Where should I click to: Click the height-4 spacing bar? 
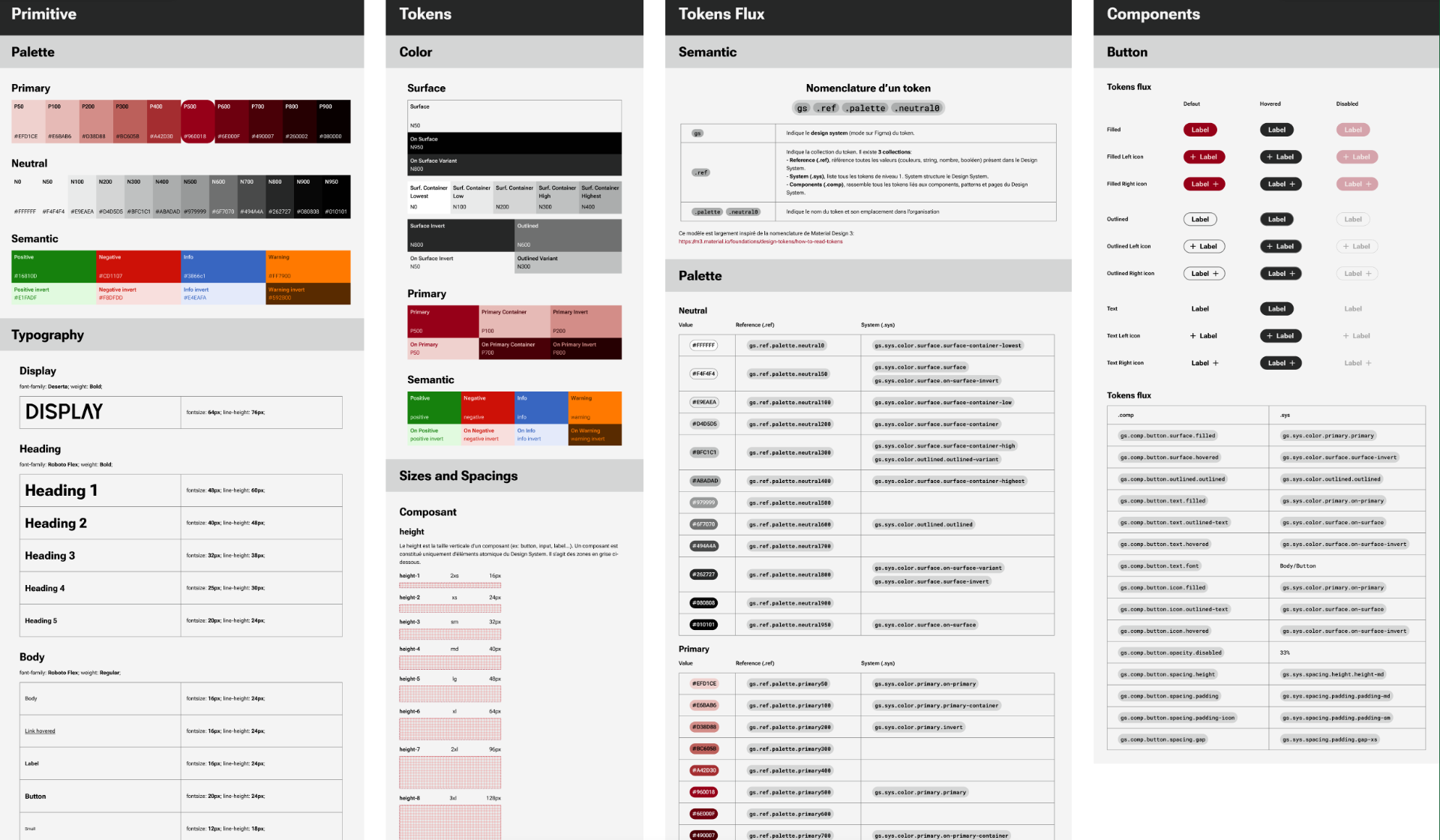[450, 663]
